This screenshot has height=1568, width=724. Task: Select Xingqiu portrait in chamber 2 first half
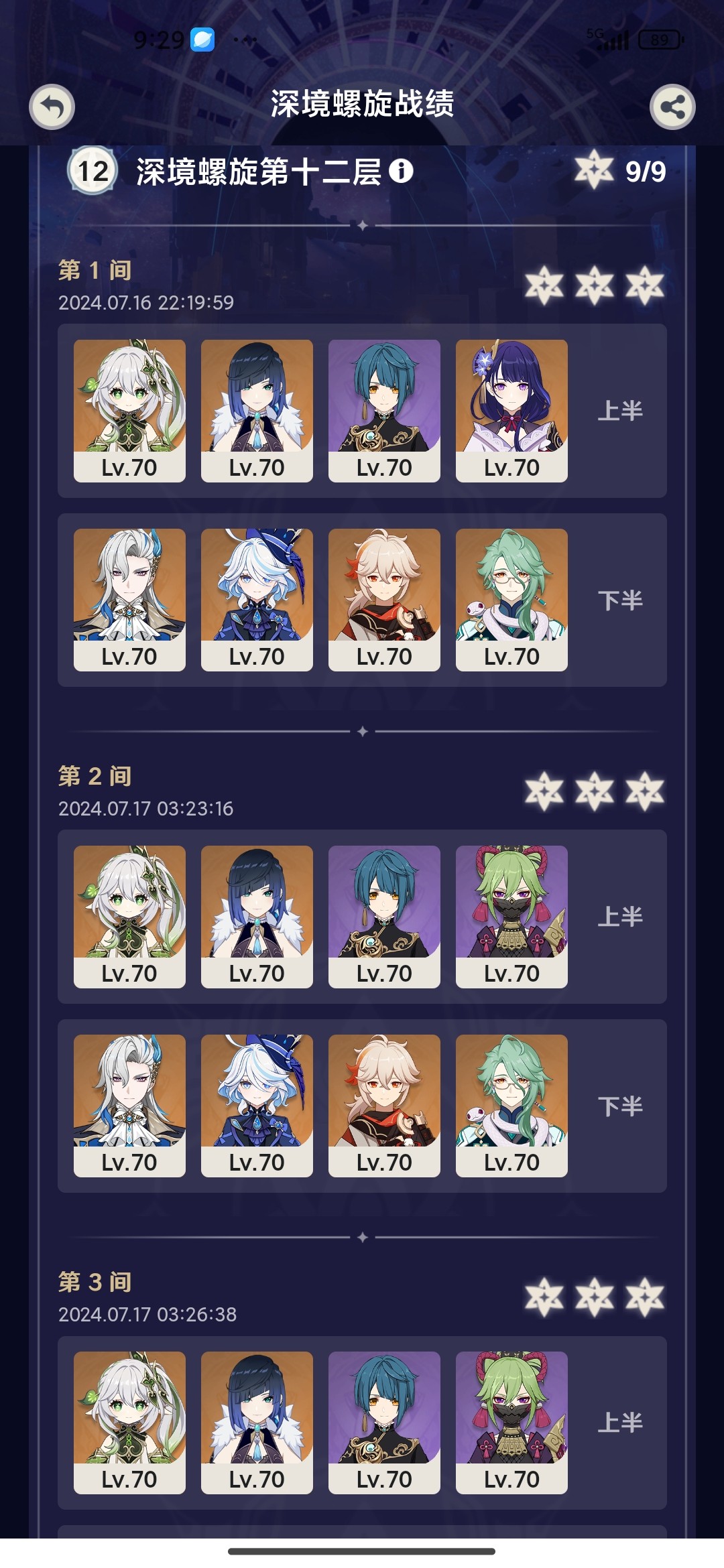384,917
